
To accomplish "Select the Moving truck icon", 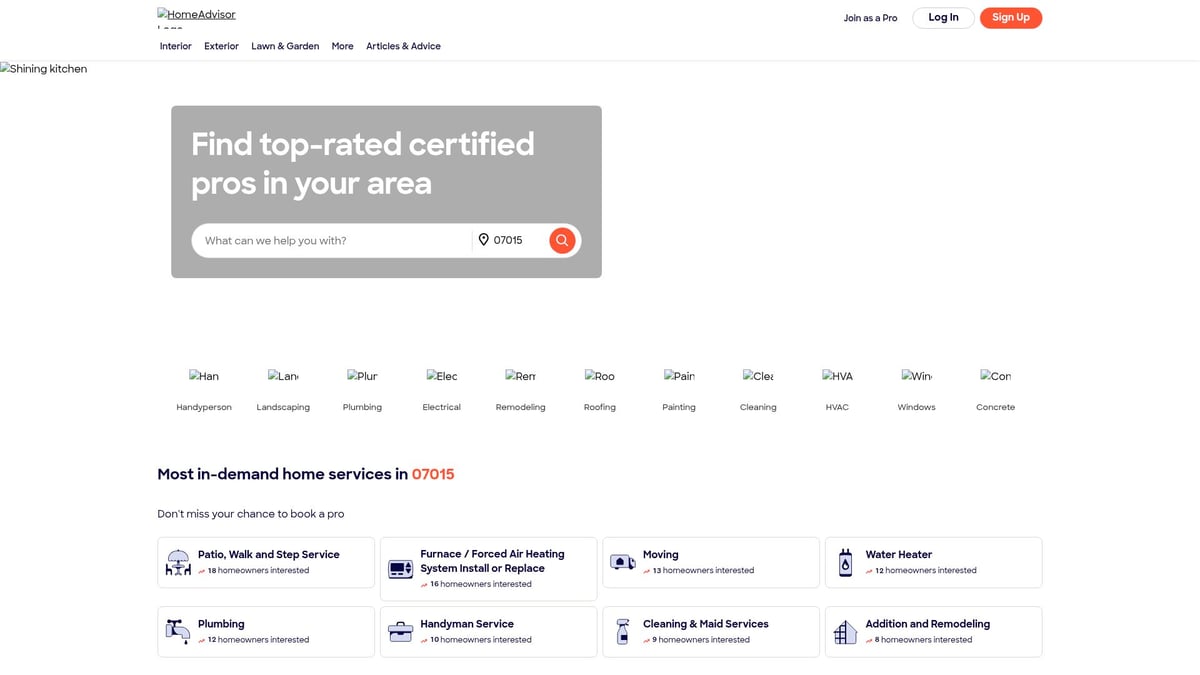I will coord(623,562).
